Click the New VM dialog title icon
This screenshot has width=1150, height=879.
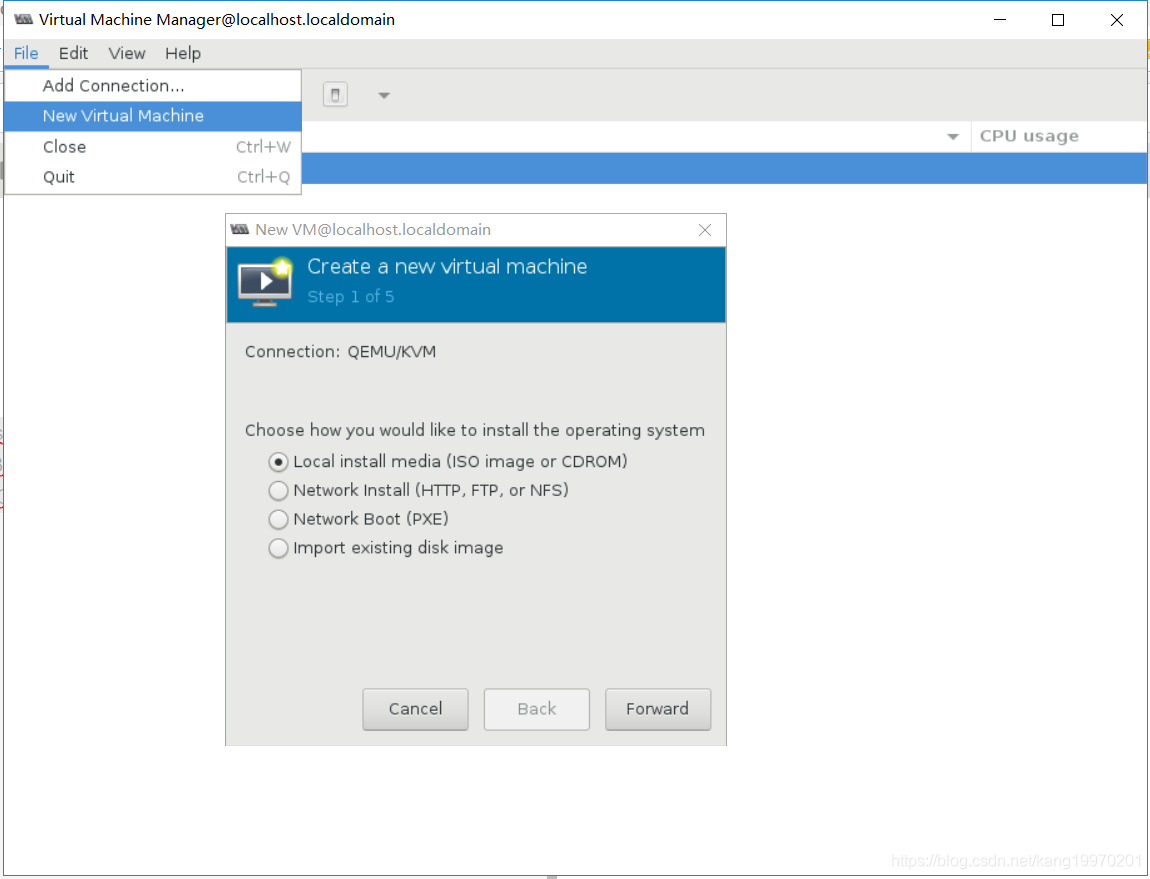240,230
